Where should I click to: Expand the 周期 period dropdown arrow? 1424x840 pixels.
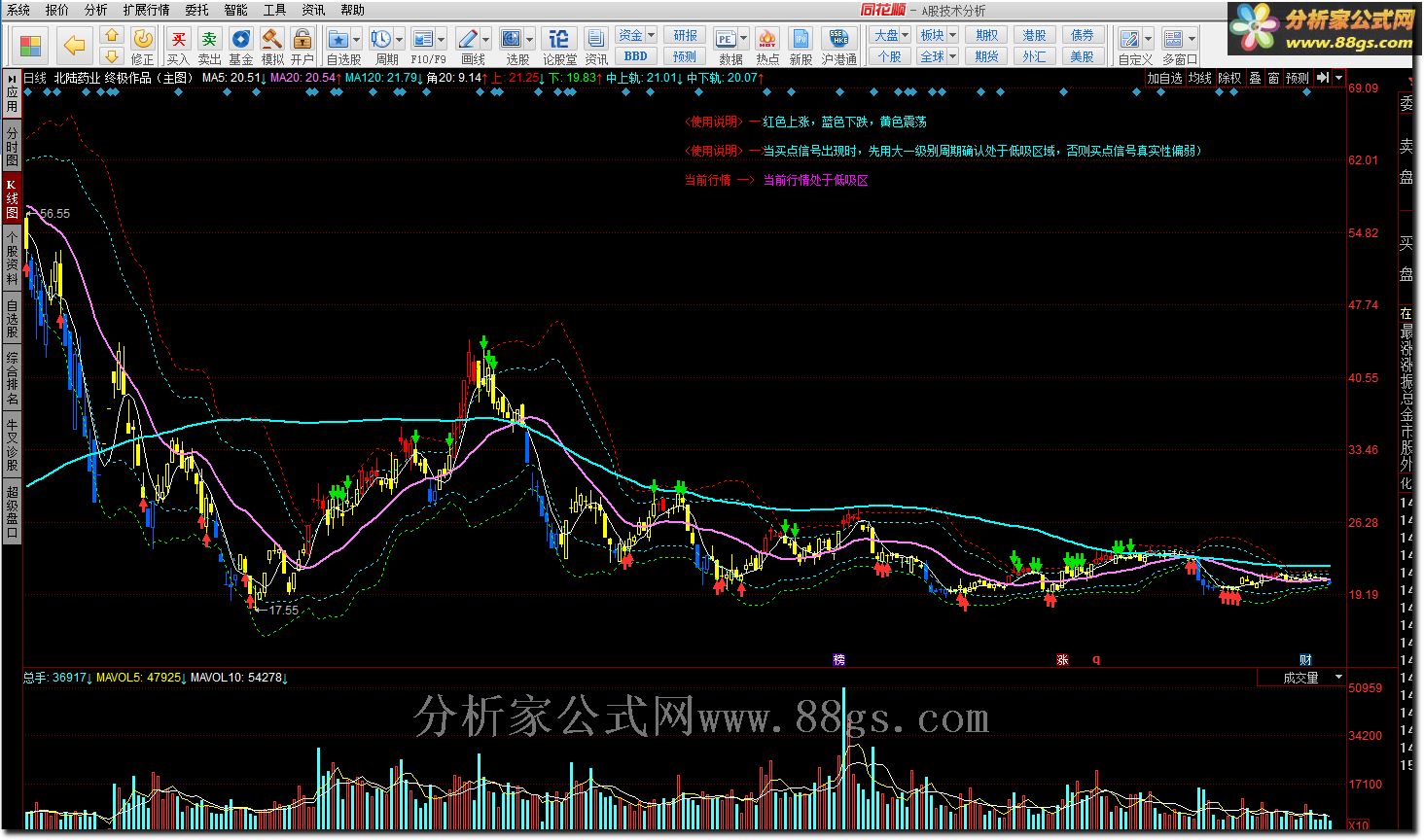point(399,40)
